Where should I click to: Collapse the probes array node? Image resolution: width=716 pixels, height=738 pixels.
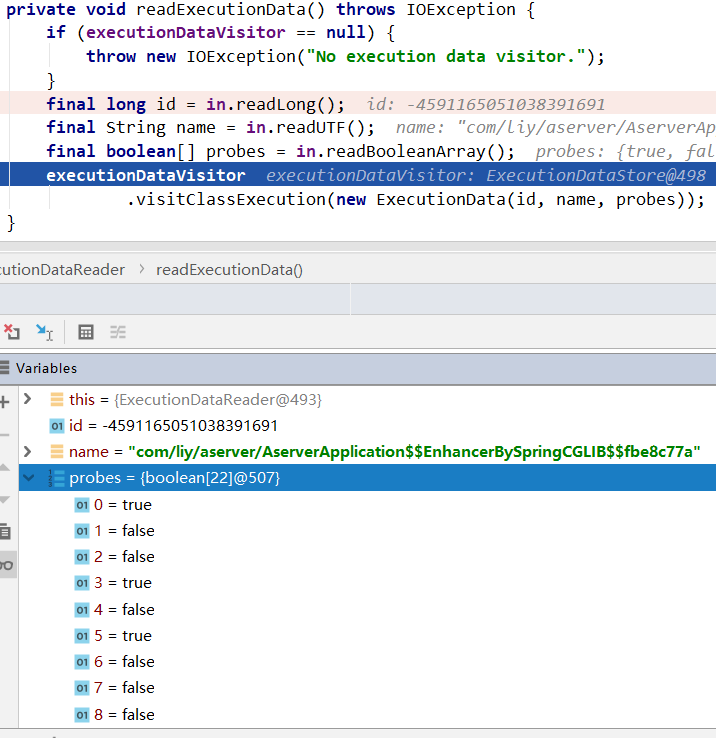pyautogui.click(x=28, y=478)
